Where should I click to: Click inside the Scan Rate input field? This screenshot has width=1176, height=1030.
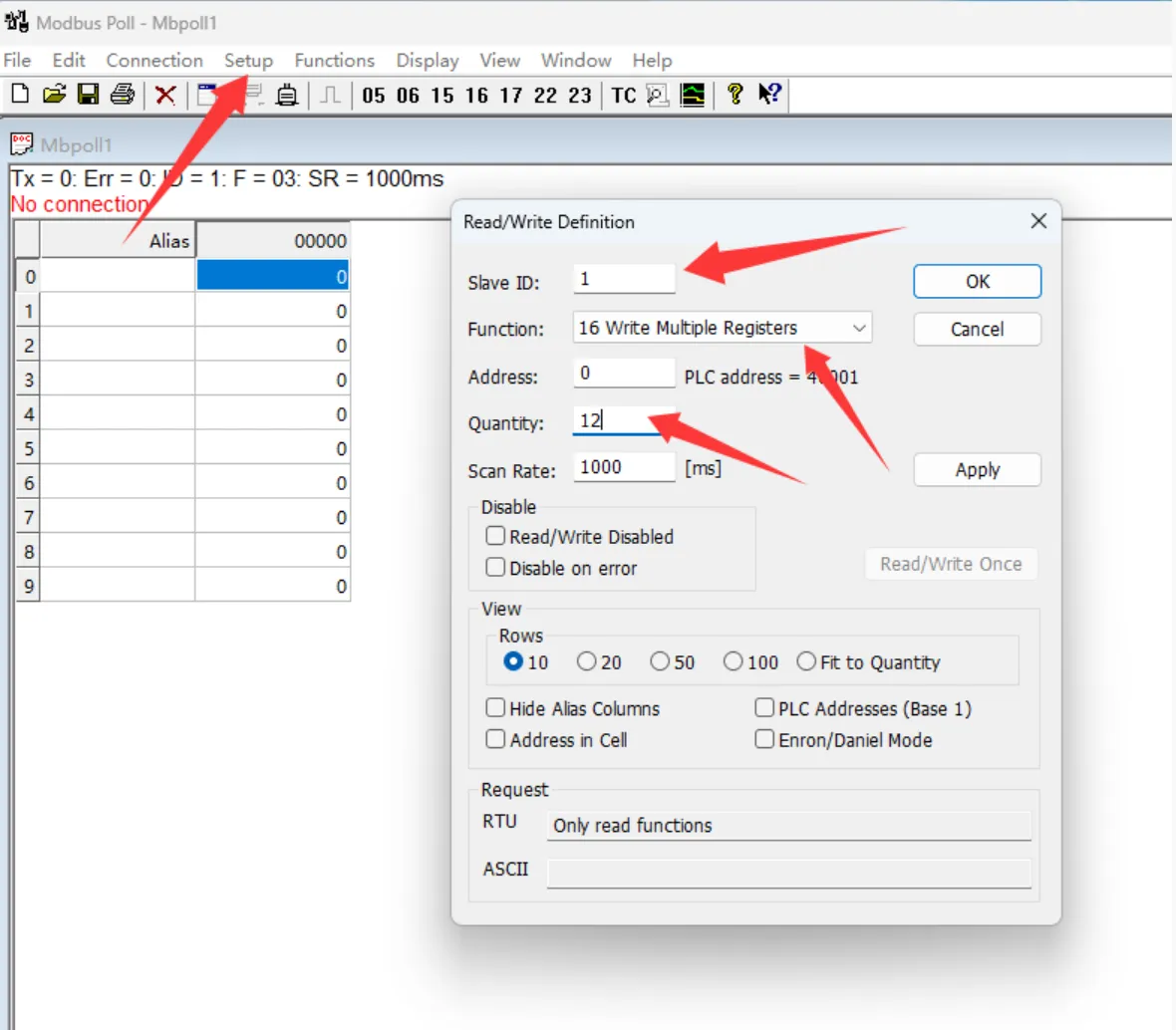point(623,467)
